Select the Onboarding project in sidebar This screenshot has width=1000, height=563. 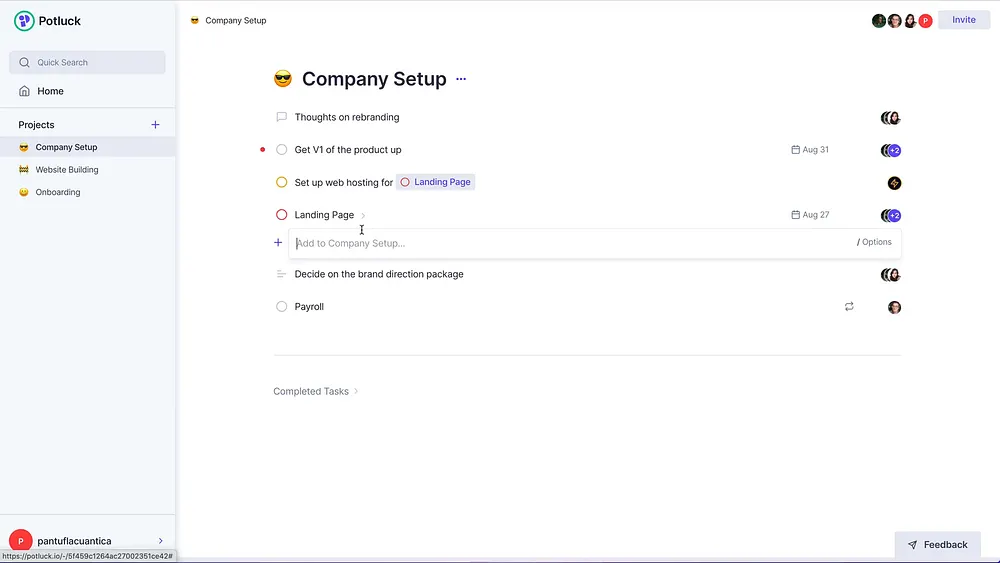[x=58, y=192]
